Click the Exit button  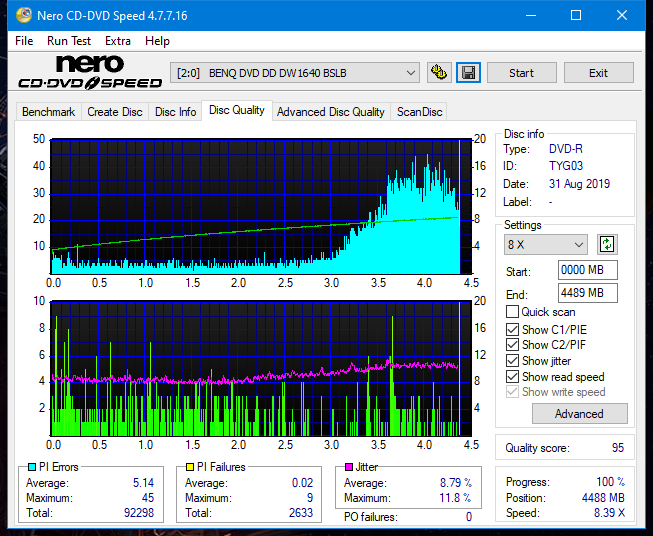coord(598,73)
